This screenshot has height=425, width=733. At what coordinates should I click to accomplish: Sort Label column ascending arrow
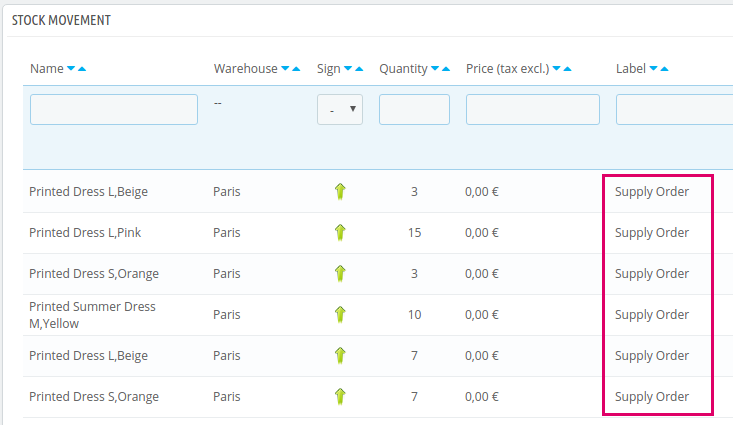[x=664, y=69]
